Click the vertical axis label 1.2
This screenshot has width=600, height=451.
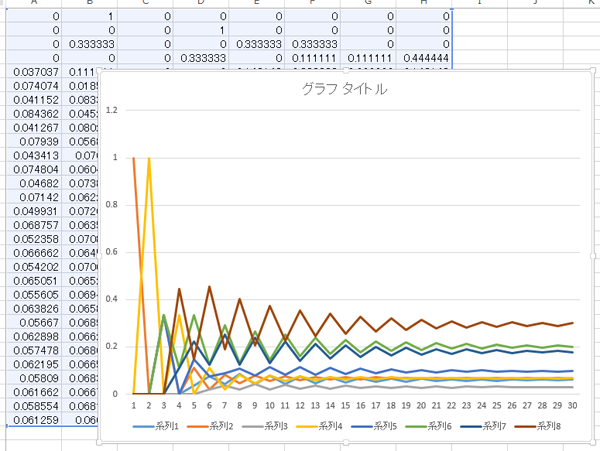click(x=111, y=110)
